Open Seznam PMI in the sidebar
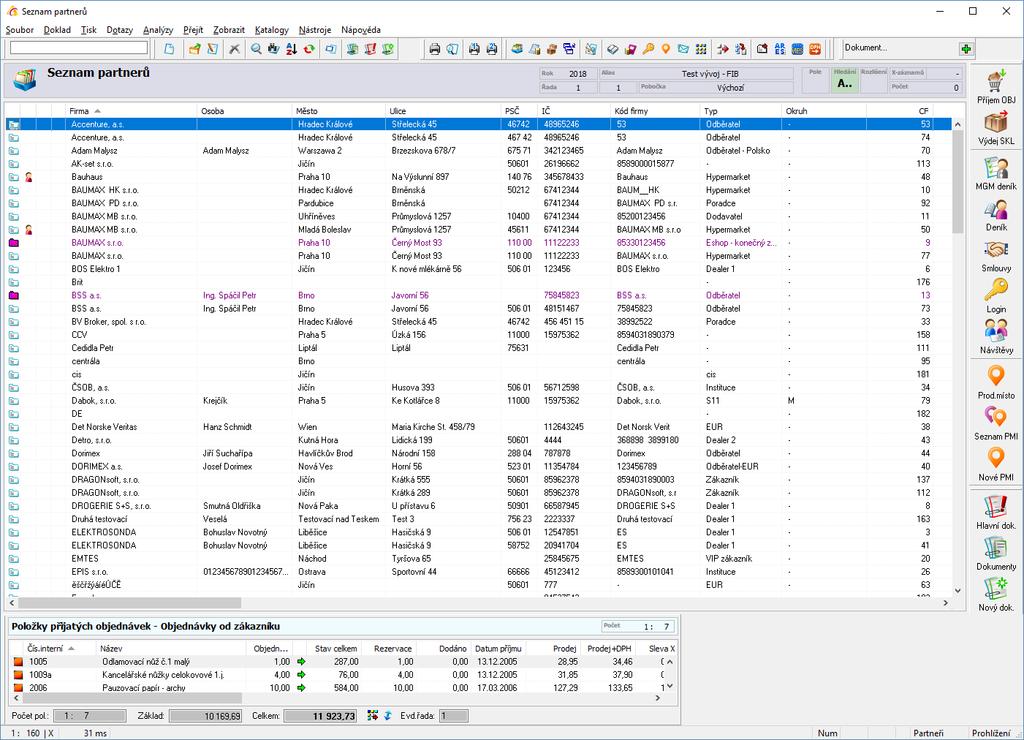This screenshot has width=1024, height=740. pyautogui.click(x=996, y=423)
